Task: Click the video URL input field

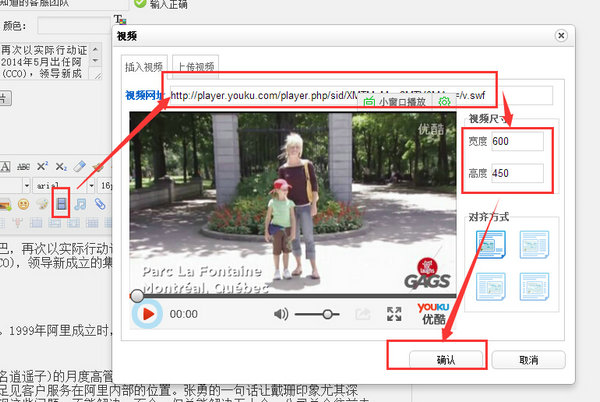Action: (x=360, y=95)
